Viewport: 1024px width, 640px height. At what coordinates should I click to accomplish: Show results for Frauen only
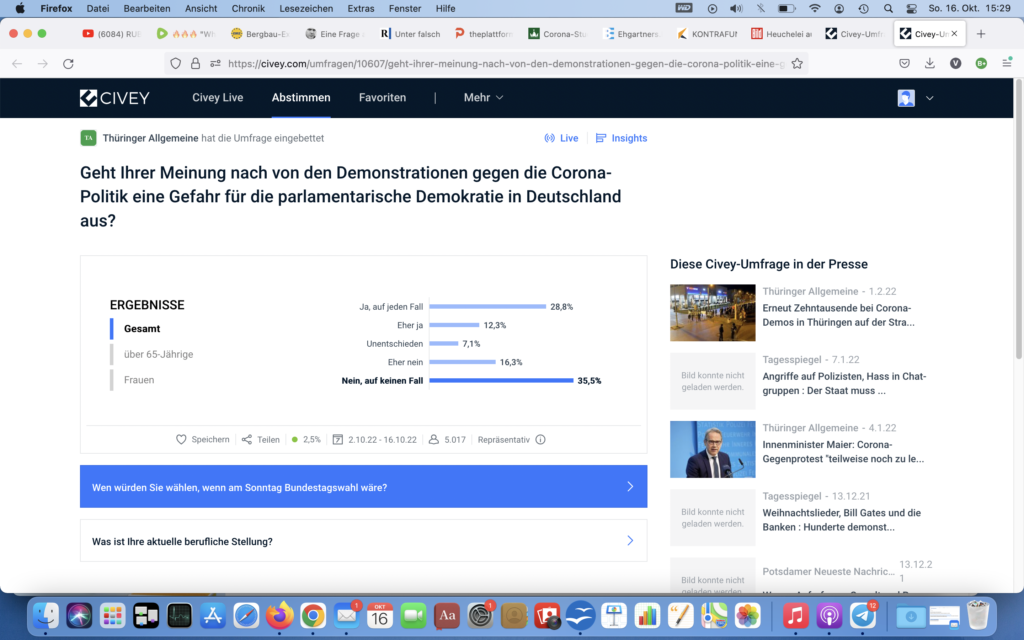139,380
